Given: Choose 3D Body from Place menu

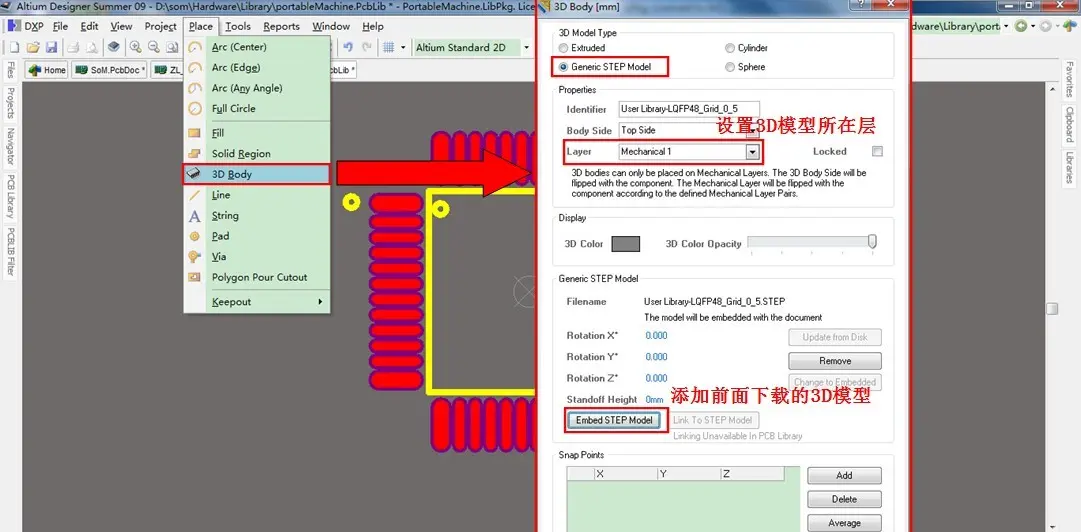Looking at the screenshot, I should 256,174.
